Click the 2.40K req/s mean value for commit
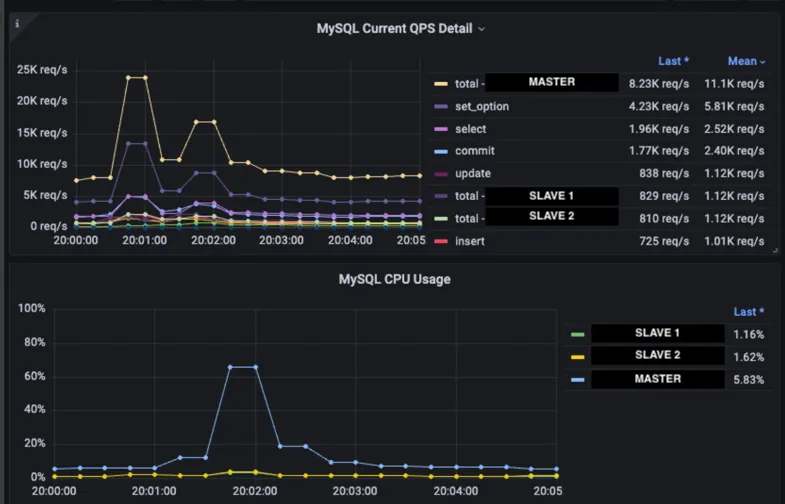This screenshot has height=504, width=785. coord(734,151)
